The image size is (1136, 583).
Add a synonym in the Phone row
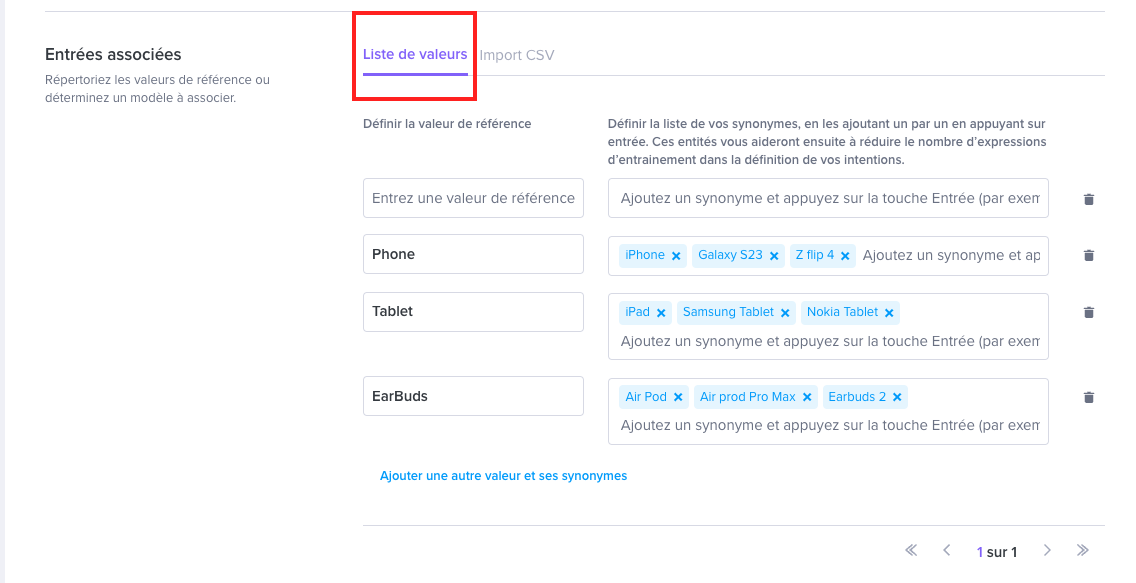click(x=951, y=255)
